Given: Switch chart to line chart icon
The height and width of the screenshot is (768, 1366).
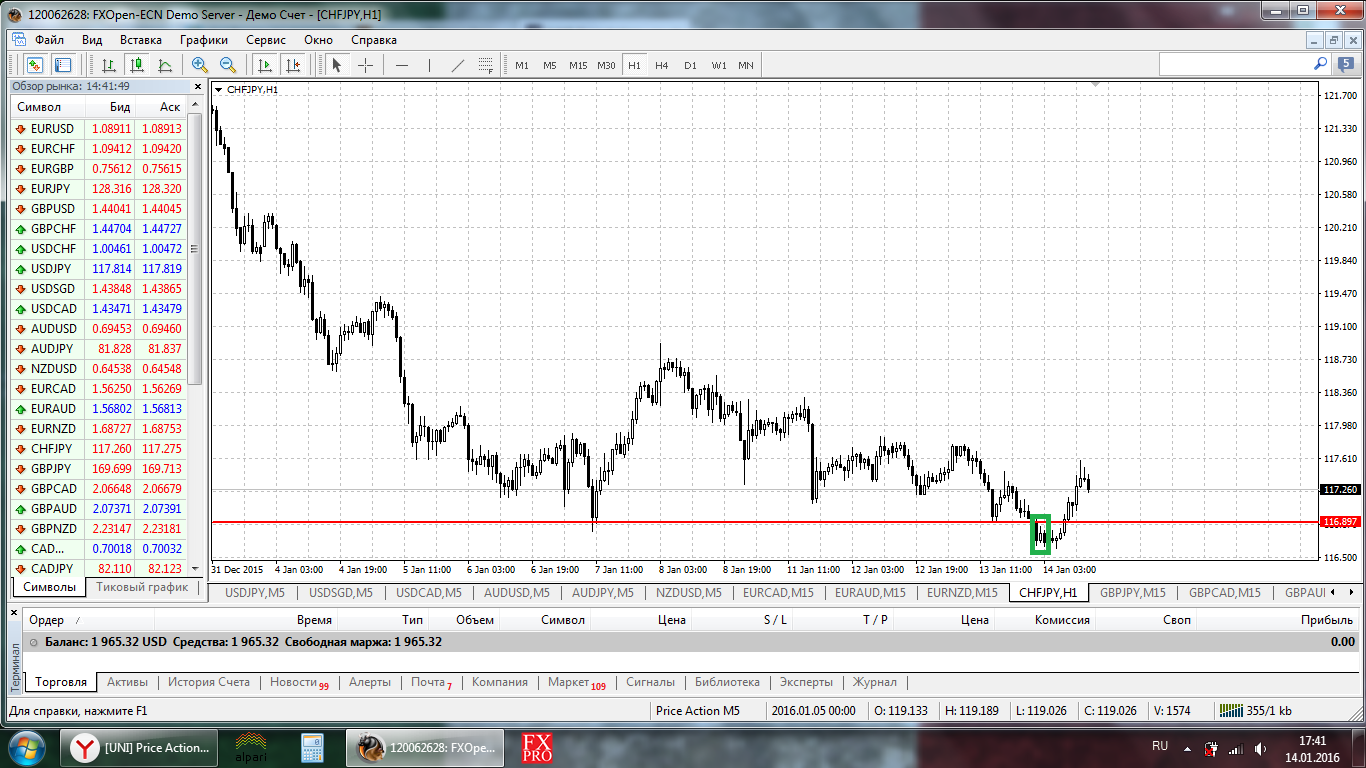Looking at the screenshot, I should coord(165,65).
